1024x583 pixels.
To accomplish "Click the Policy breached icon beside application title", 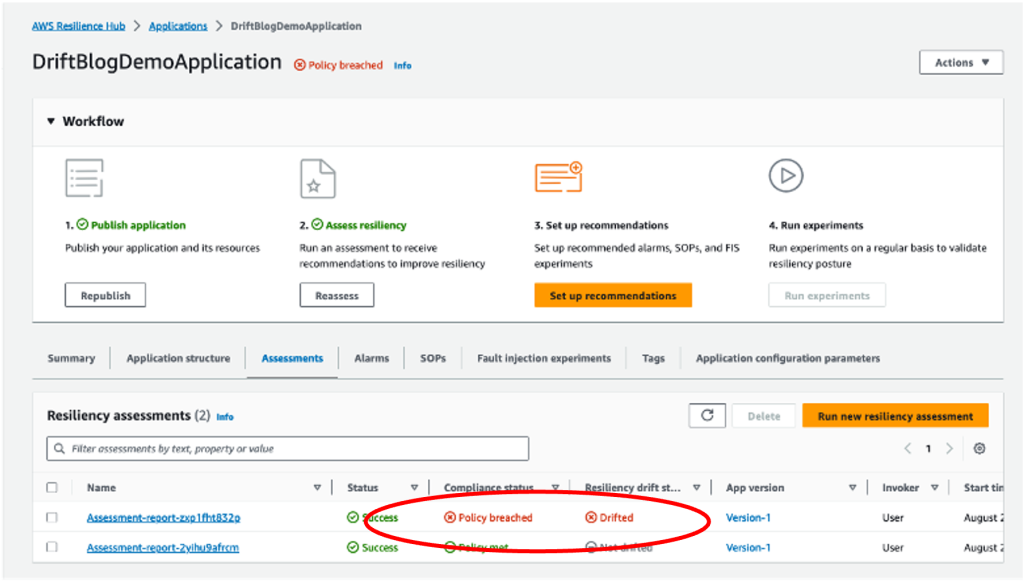I will pyautogui.click(x=300, y=65).
